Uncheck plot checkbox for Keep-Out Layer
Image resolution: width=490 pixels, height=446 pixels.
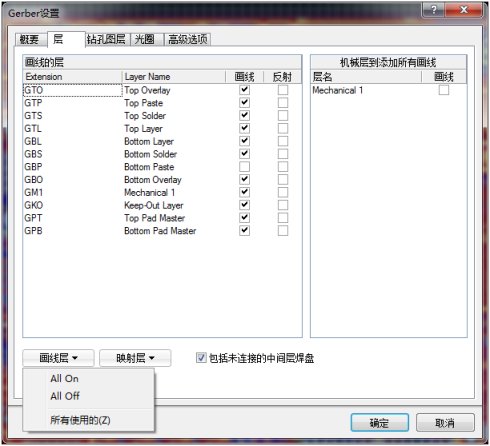coord(244,205)
